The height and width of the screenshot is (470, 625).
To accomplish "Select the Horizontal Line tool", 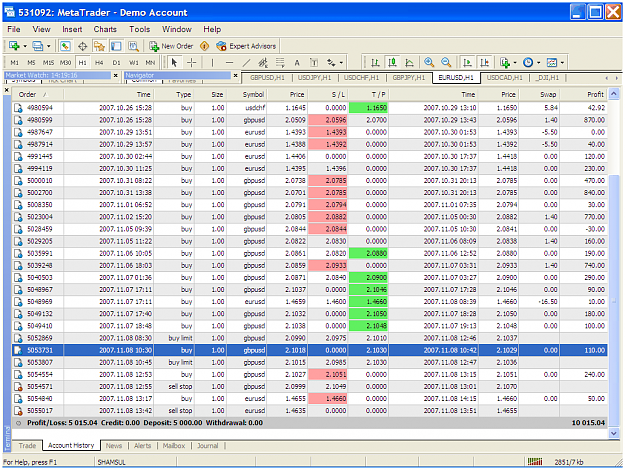I will (229, 63).
